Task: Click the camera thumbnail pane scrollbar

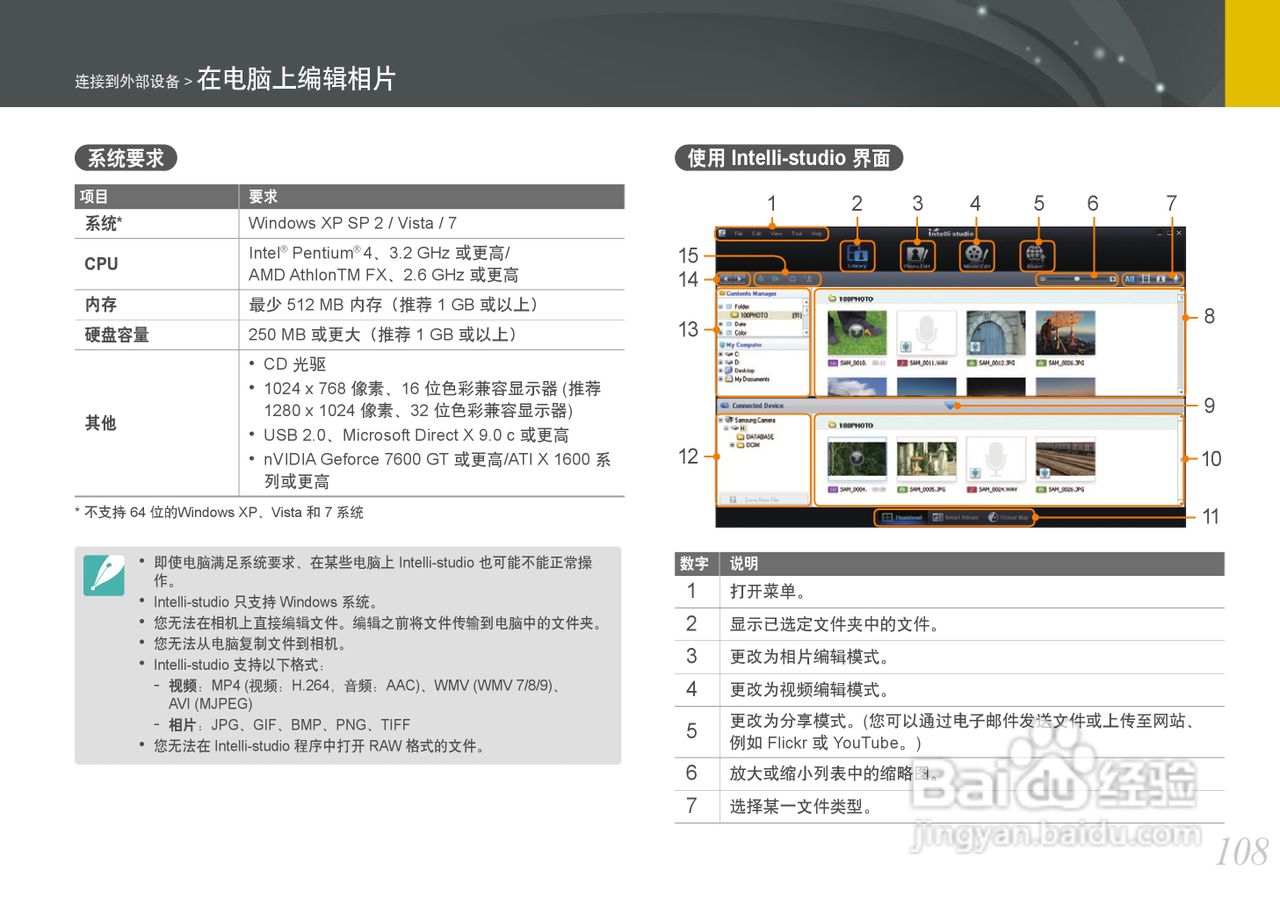Action: (1181, 459)
